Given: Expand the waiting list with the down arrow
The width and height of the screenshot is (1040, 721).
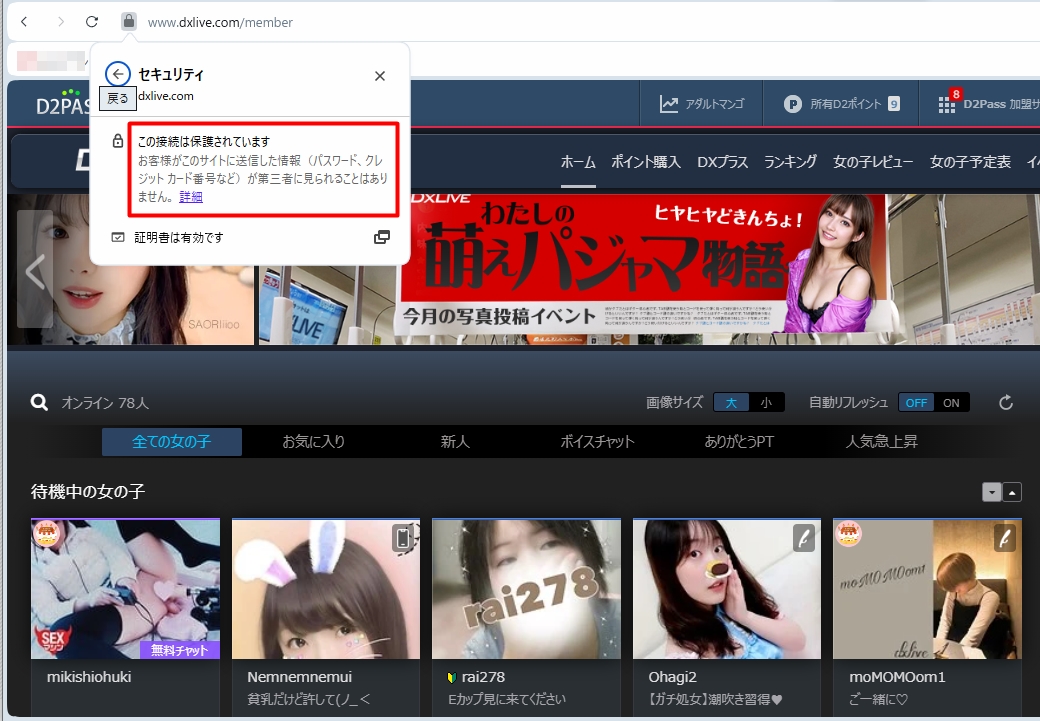Looking at the screenshot, I should tap(991, 491).
